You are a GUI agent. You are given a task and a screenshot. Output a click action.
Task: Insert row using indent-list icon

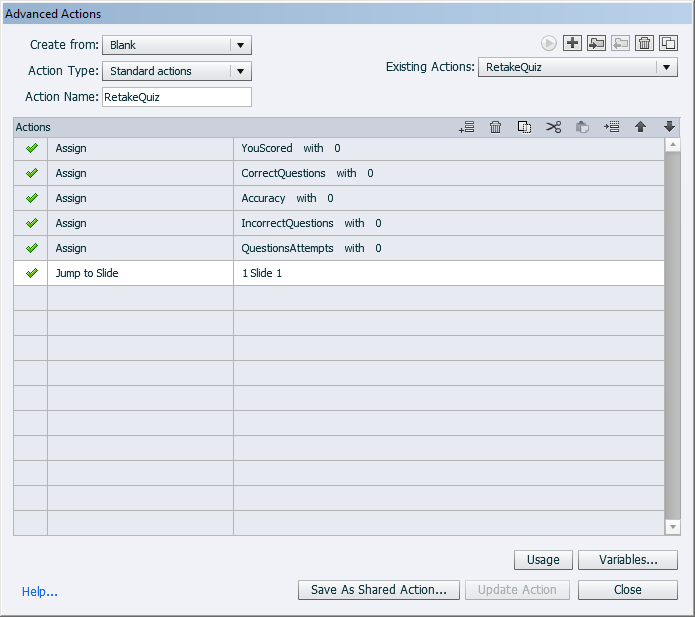coord(612,127)
